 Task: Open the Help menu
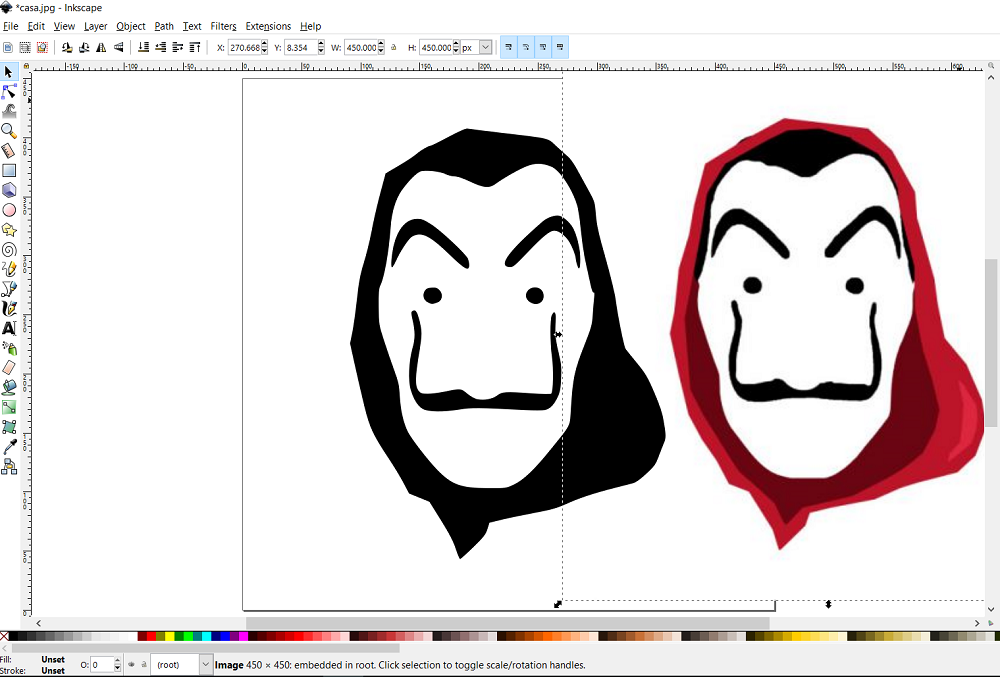point(311,26)
